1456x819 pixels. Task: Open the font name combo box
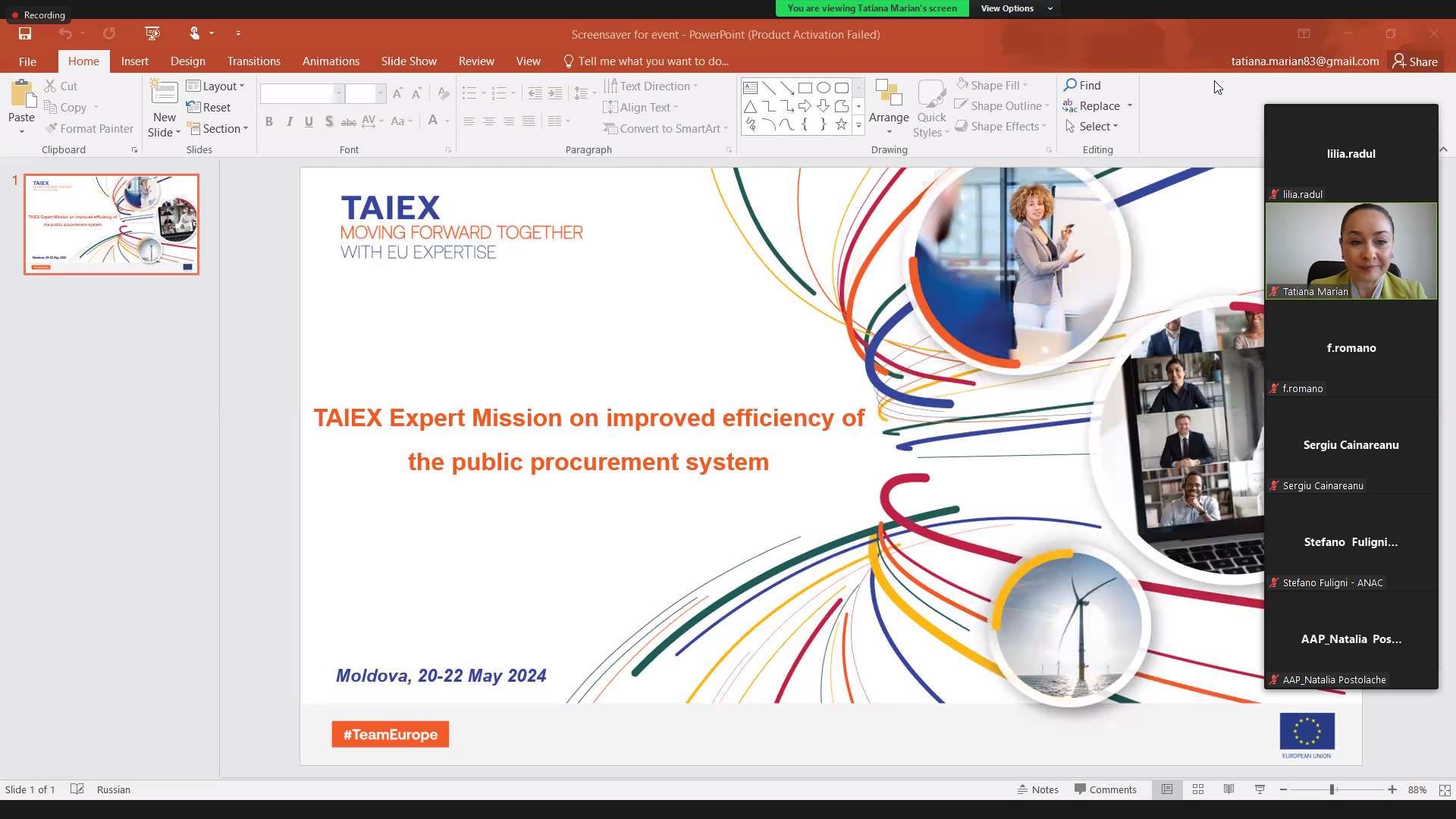tap(302, 93)
